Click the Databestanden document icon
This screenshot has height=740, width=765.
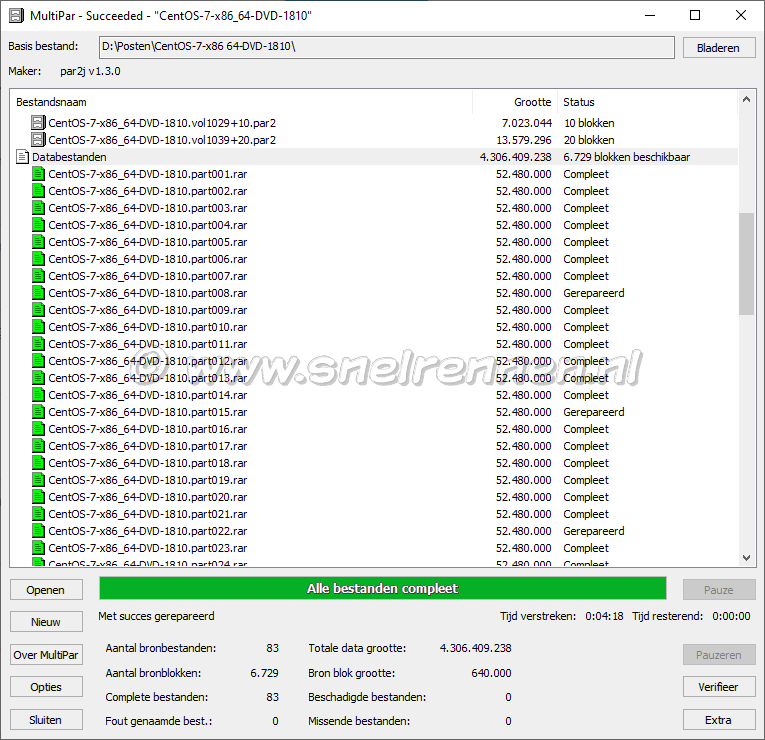(22, 157)
